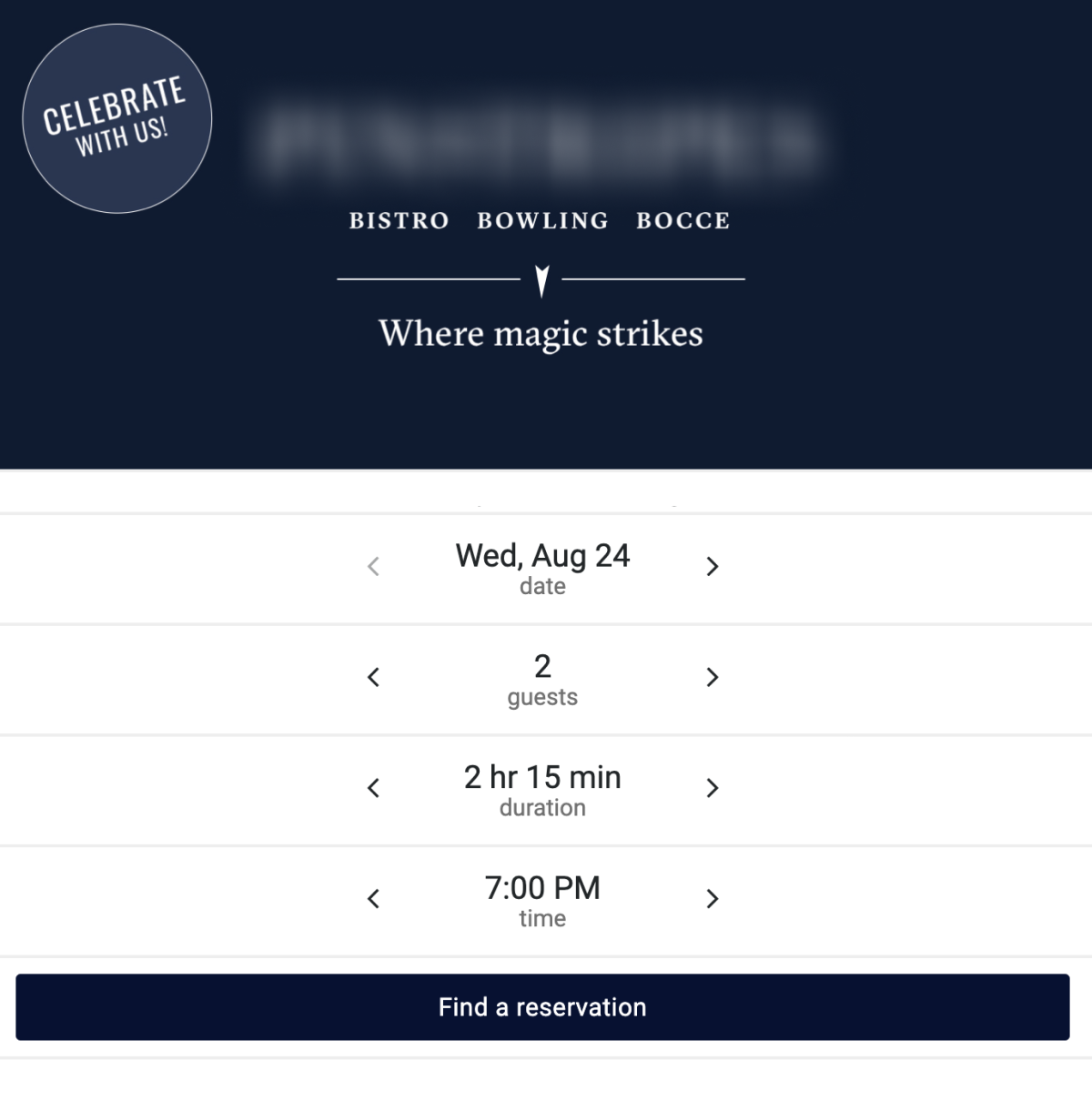The image size is (1092, 1111).
Task: Click the next-date chevron
Action: 713,566
